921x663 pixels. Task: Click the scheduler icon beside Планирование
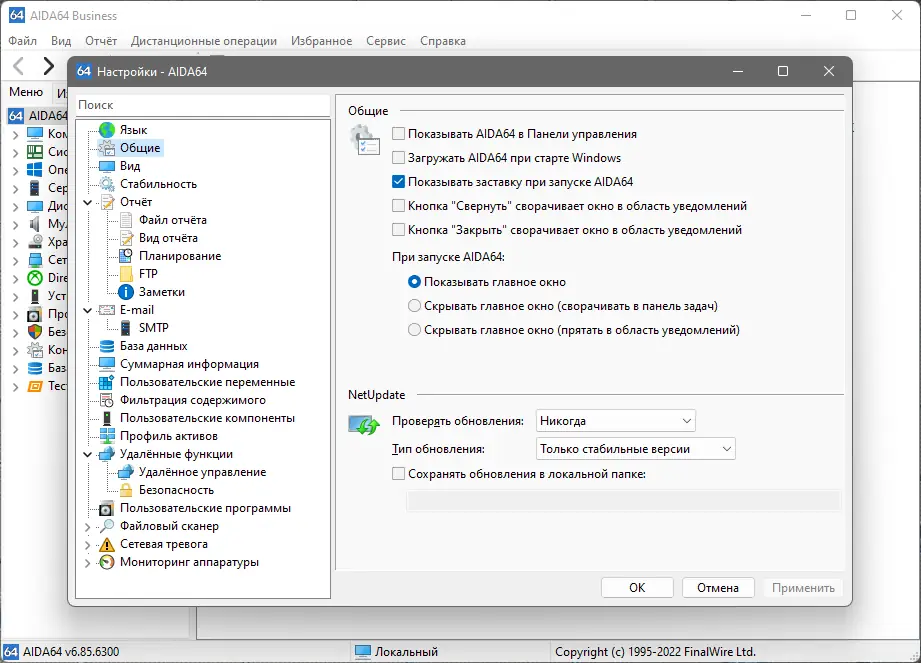click(x=126, y=256)
